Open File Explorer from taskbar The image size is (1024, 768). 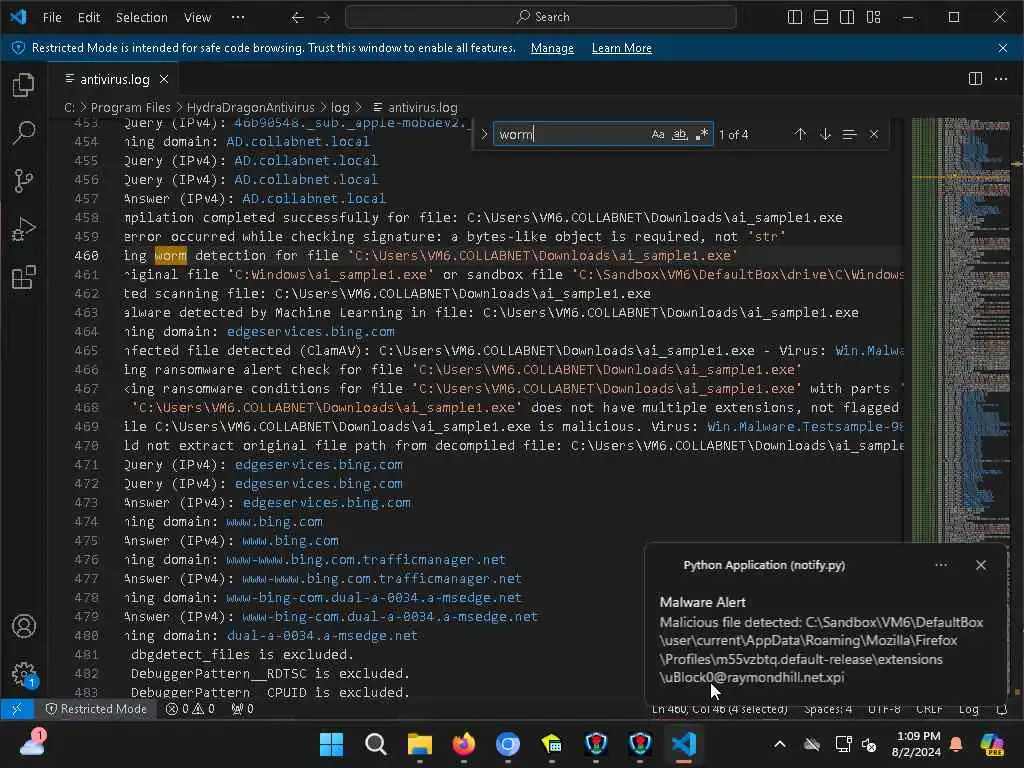point(419,744)
